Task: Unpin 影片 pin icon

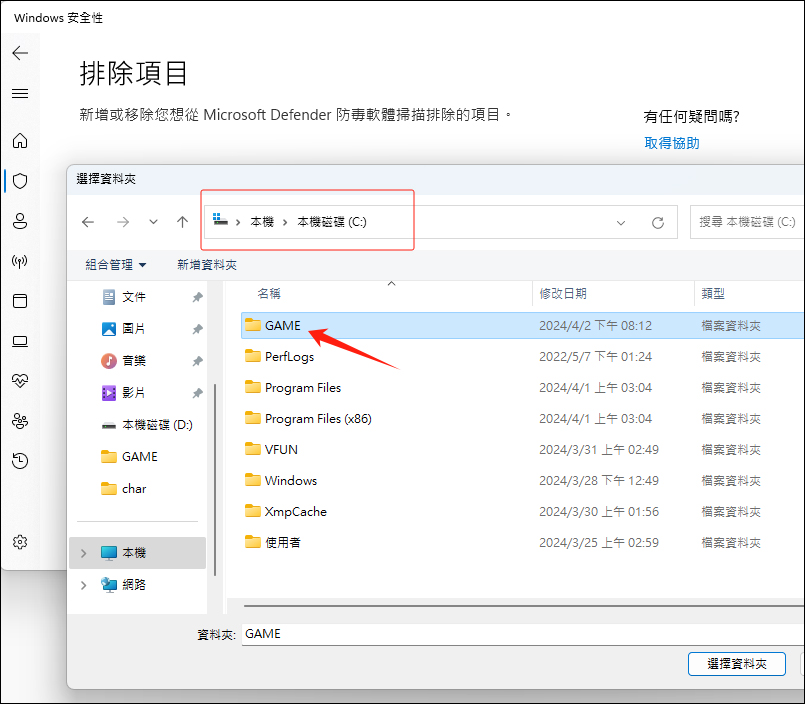Action: pos(197,393)
